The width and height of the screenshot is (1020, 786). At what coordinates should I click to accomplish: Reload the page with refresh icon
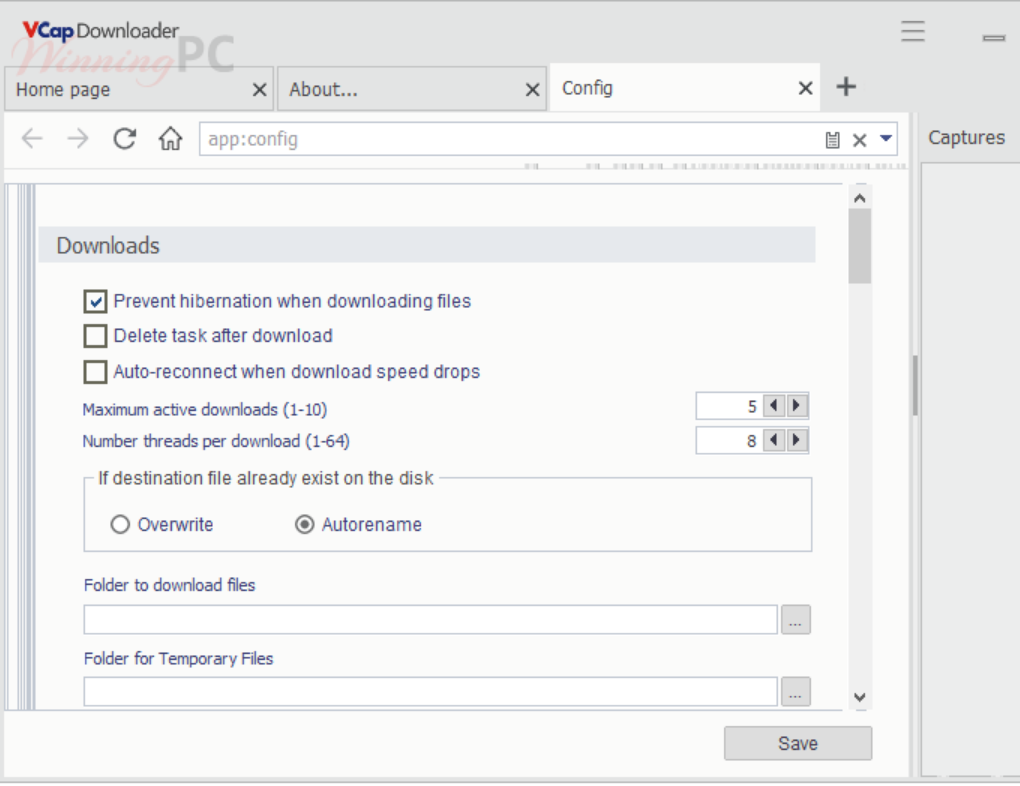pos(124,139)
